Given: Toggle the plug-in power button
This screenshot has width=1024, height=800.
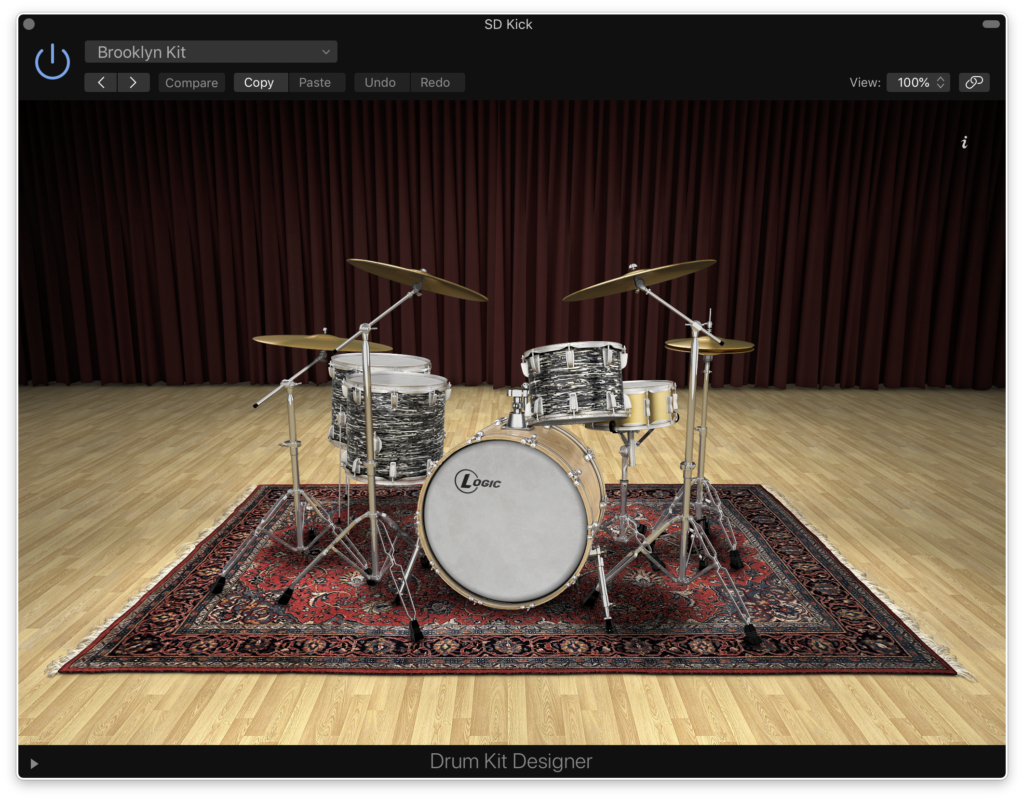Looking at the screenshot, I should tap(52, 62).
